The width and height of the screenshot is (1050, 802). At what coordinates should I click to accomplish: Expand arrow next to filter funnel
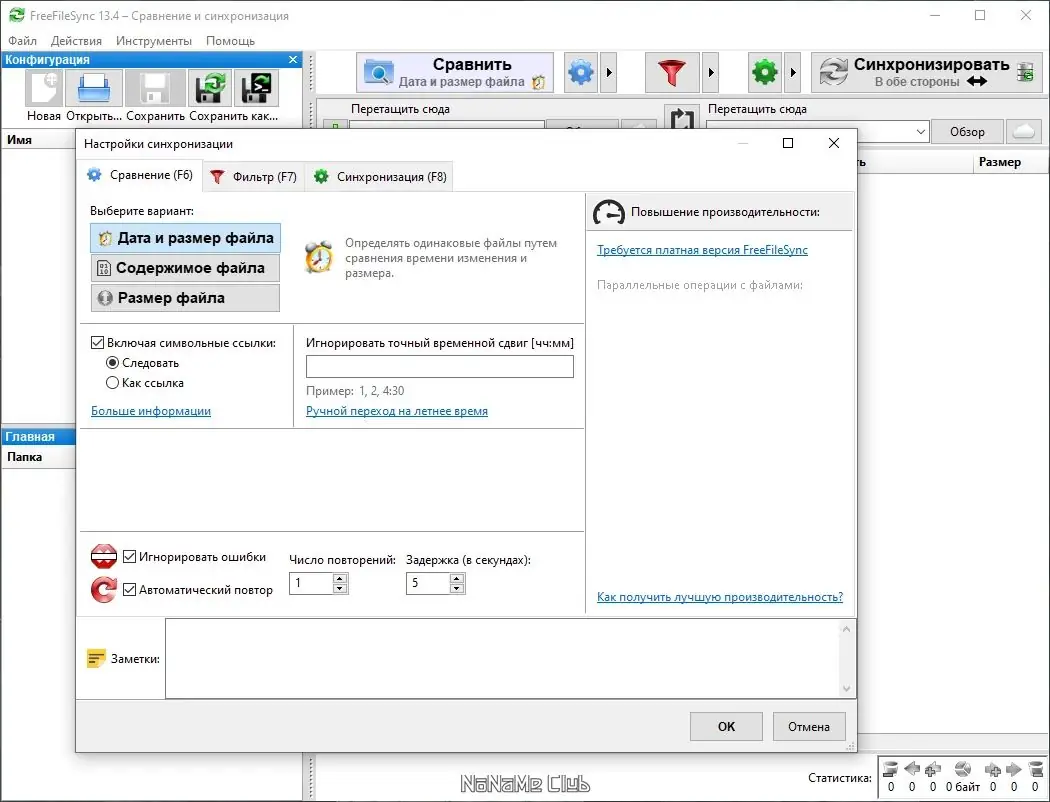click(710, 72)
